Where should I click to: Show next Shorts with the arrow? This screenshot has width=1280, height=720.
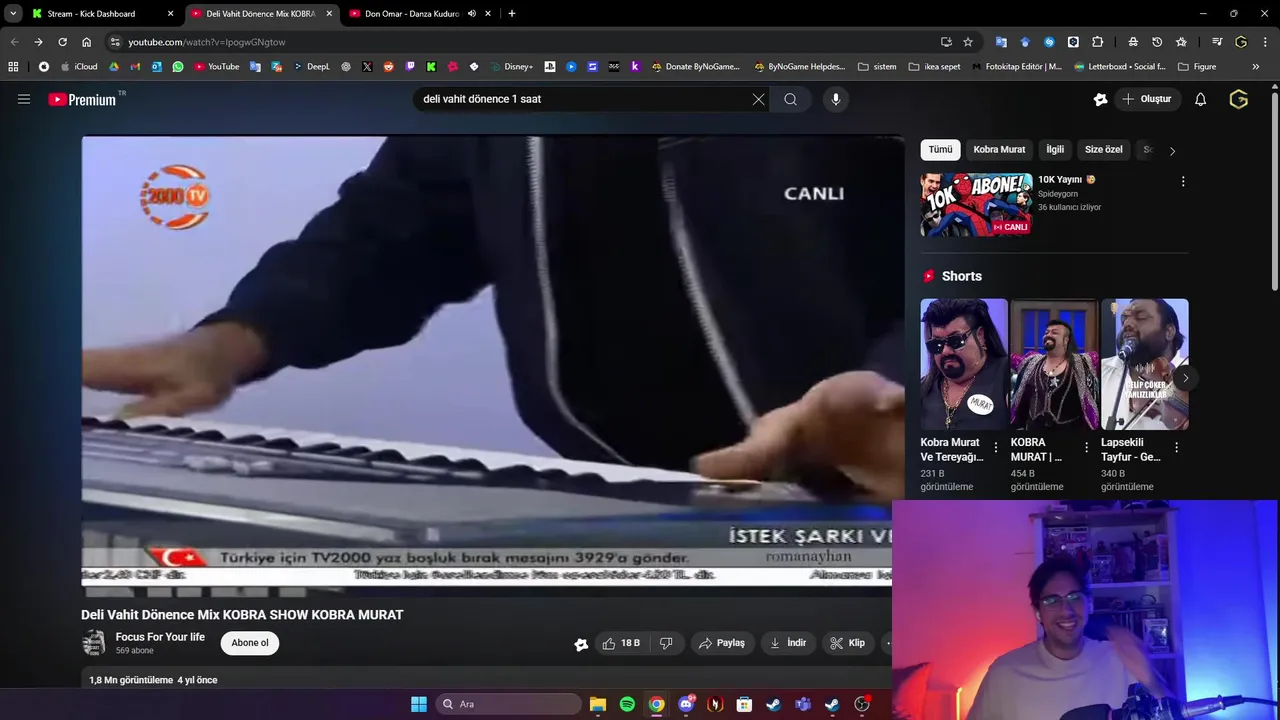(x=1185, y=378)
